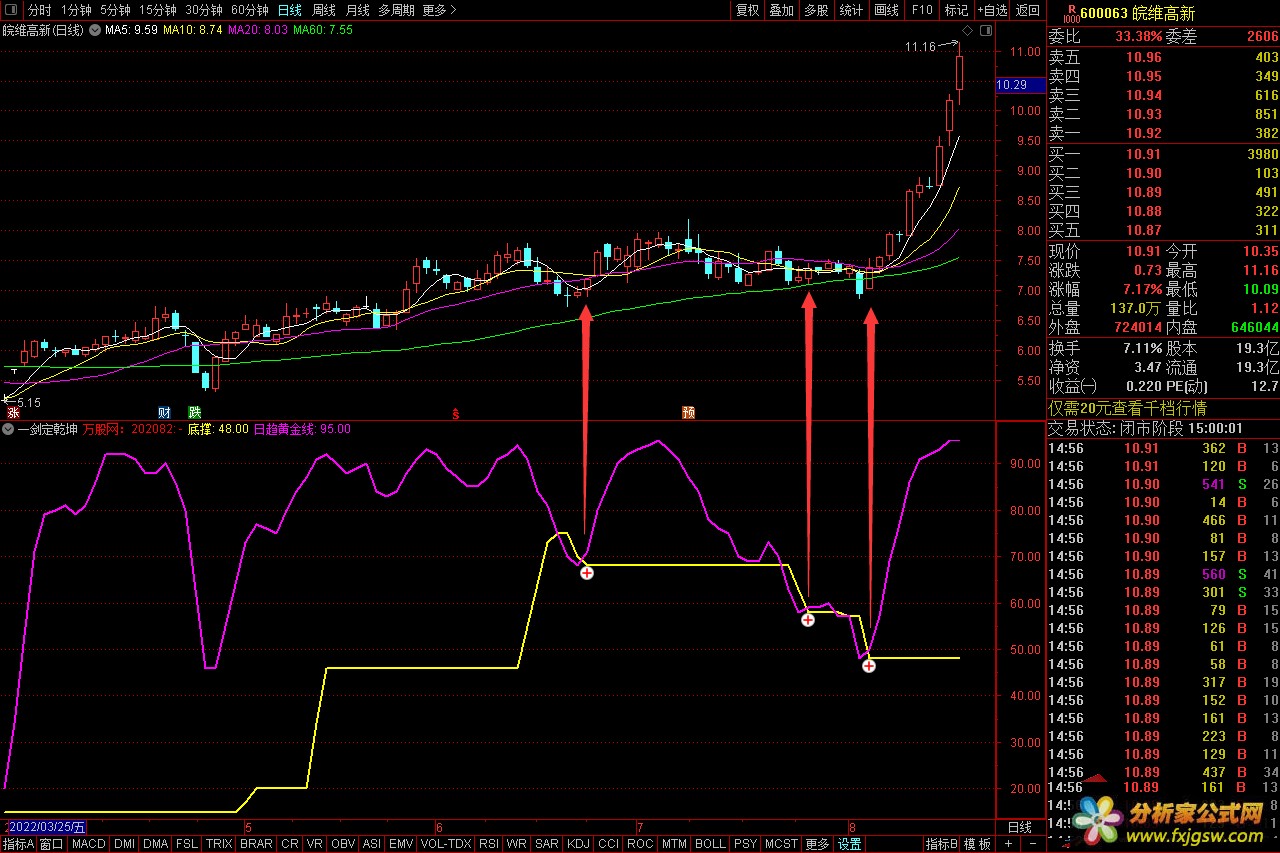Open the 日线 period selector at bottom right
This screenshot has height=853, width=1280.
[1019, 828]
